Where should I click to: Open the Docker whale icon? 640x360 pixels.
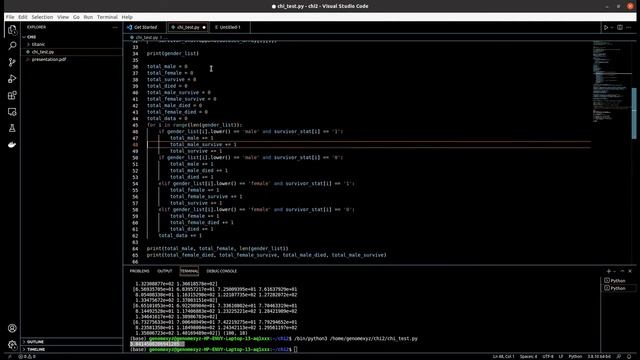tap(12, 145)
